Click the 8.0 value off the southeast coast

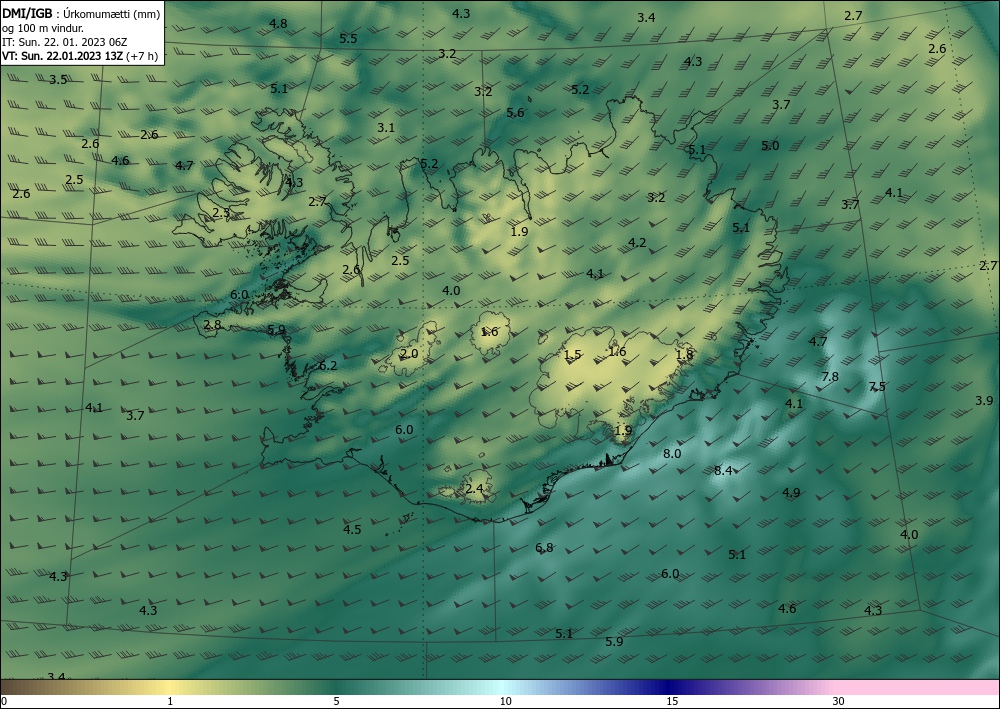[672, 454]
